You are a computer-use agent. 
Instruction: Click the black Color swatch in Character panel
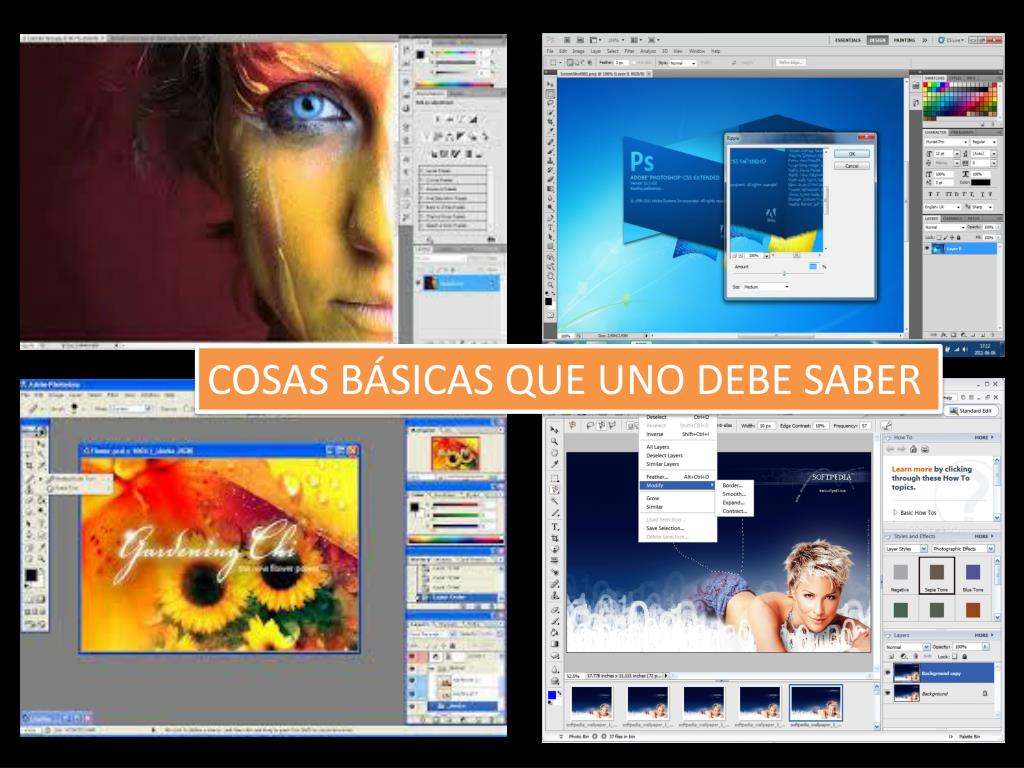point(981,183)
